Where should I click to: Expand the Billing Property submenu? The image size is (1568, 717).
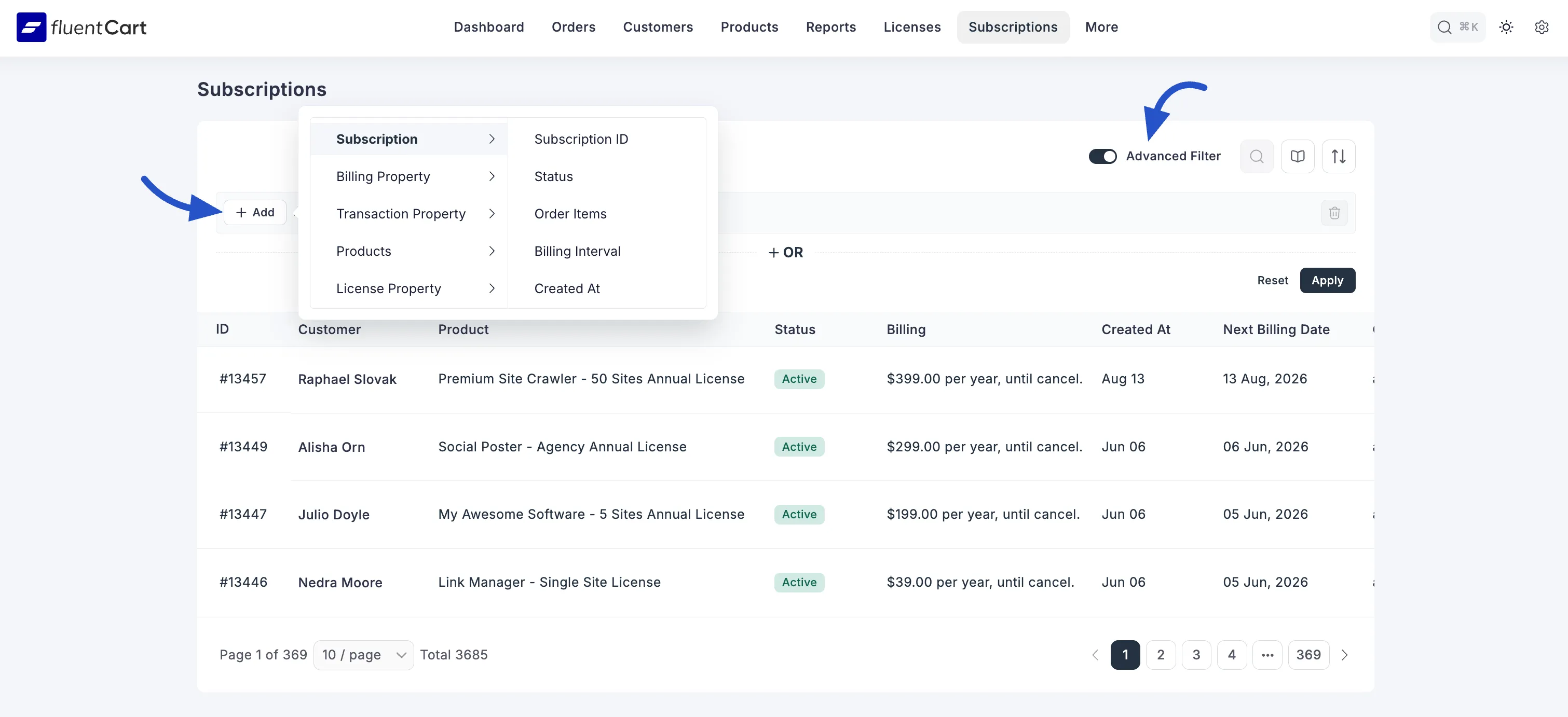click(x=382, y=176)
